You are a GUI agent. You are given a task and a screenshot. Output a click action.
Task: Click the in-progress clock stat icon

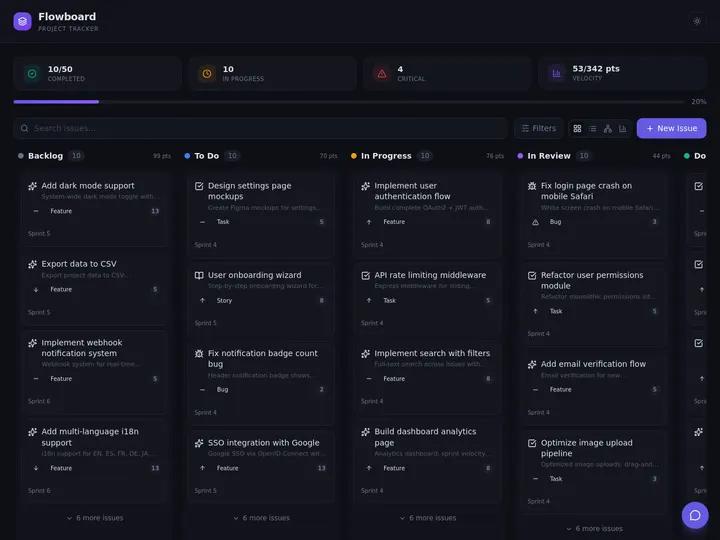(207, 73)
